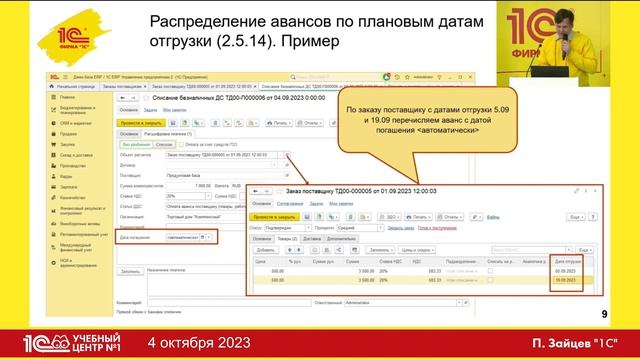Click the Комментарий input field
The height and width of the screenshot is (360, 640).
tap(229, 303)
